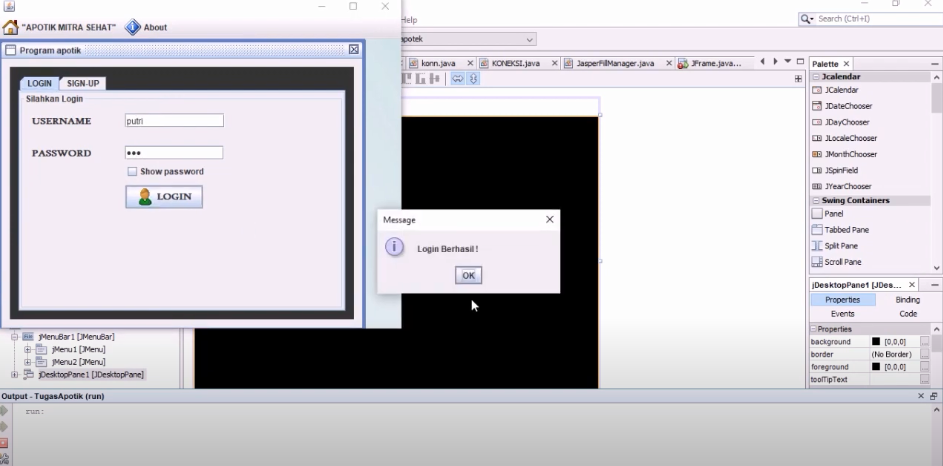Click the home icon beside APOTIK MITRA SEHAT
The width and height of the screenshot is (943, 466).
click(x=10, y=28)
